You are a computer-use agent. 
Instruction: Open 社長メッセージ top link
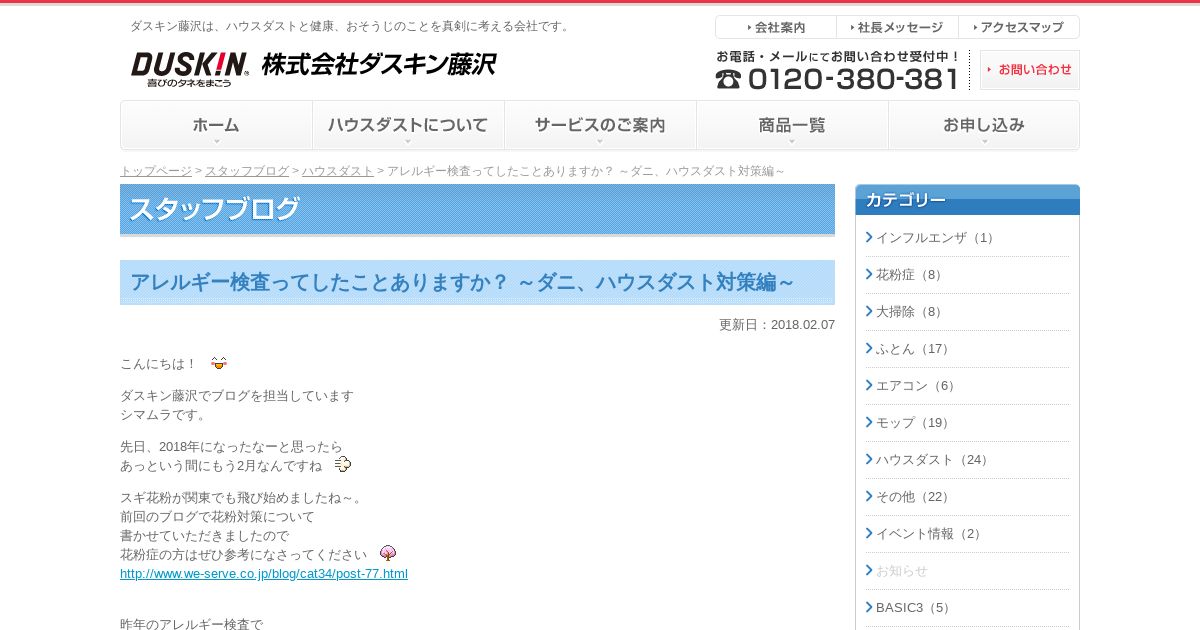898,27
